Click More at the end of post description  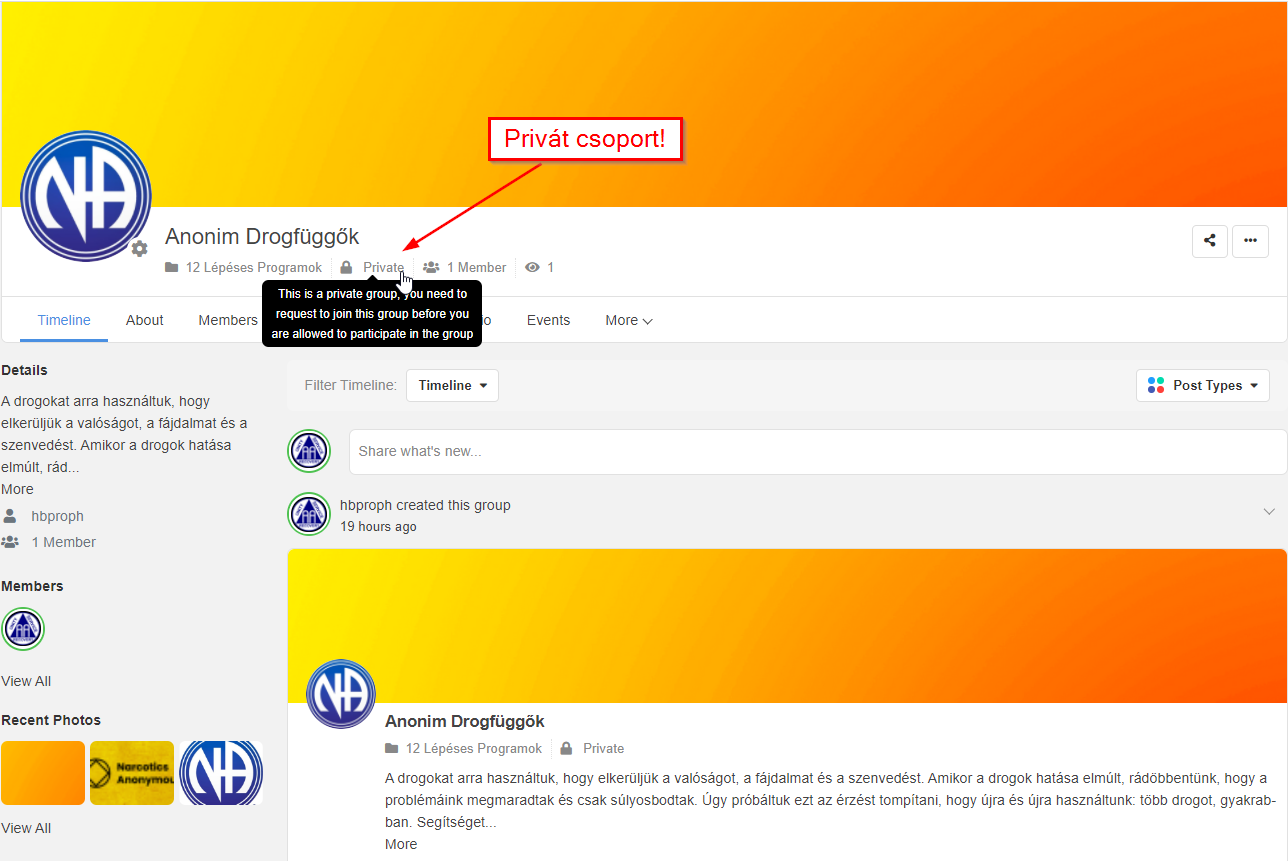point(401,844)
